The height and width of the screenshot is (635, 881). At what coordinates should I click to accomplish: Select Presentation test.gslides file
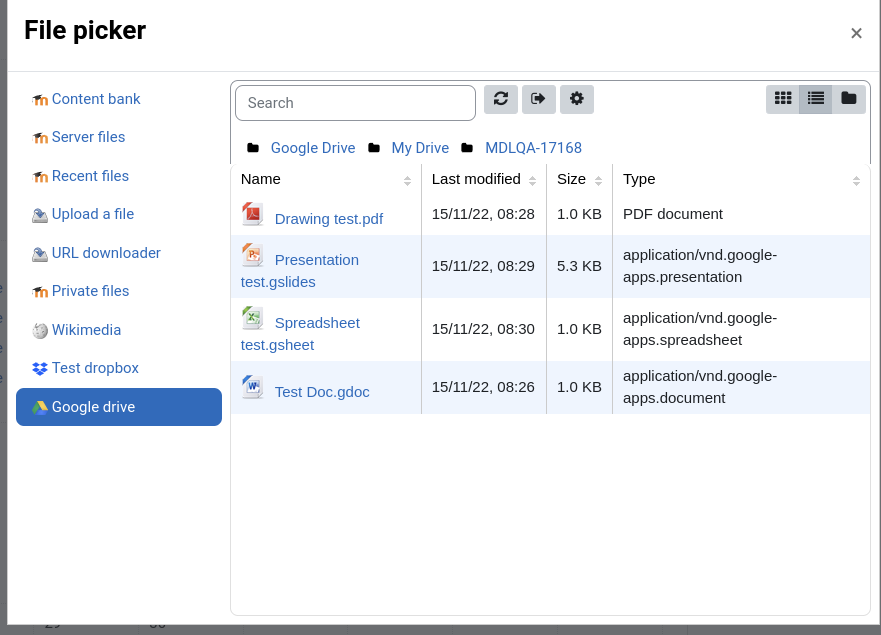pos(300,270)
